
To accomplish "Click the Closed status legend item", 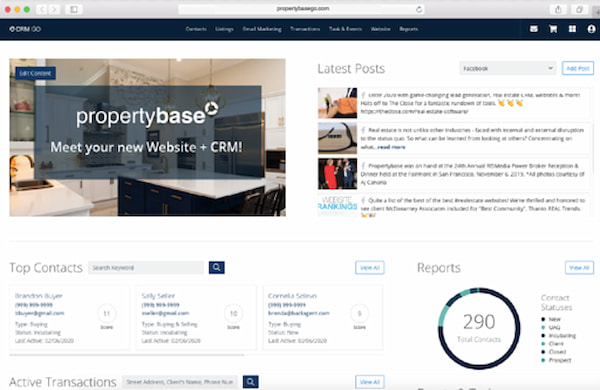I will 553,352.
